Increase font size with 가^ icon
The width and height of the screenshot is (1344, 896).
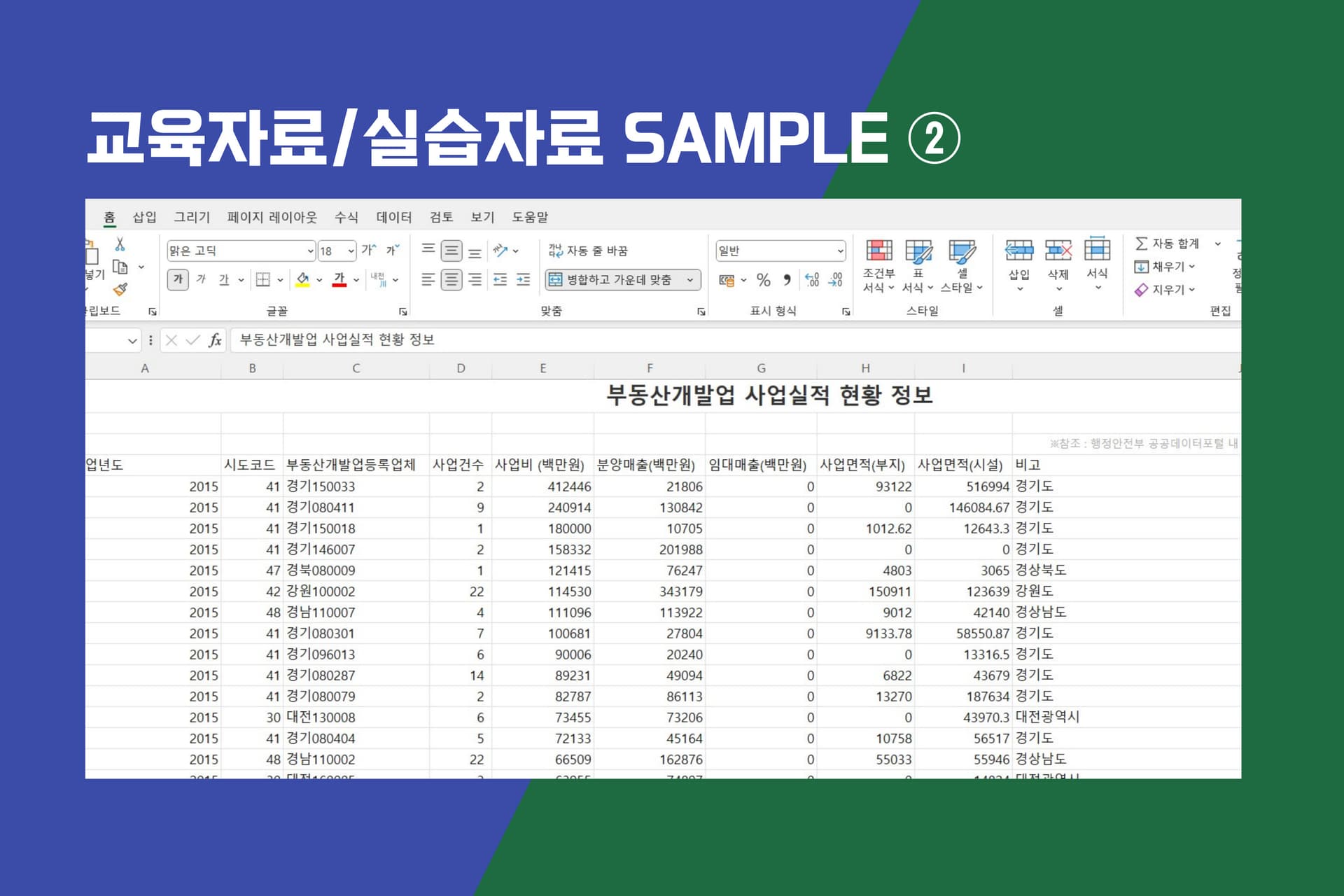point(369,250)
